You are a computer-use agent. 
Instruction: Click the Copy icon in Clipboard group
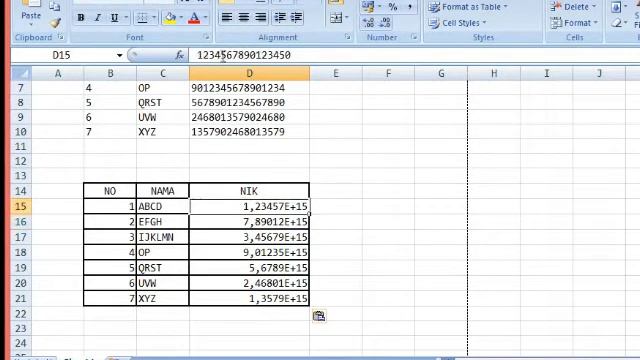(54, 6)
